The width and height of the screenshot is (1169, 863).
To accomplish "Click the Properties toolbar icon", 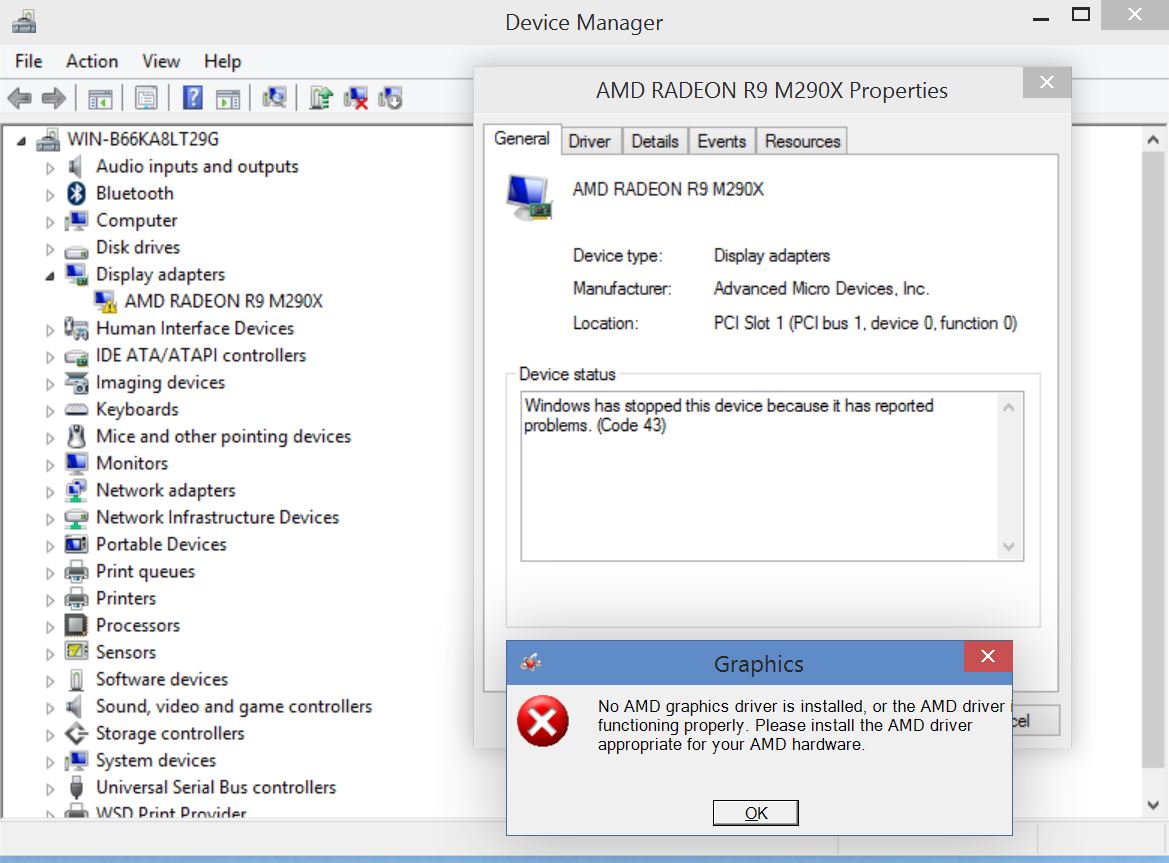I will [x=146, y=98].
